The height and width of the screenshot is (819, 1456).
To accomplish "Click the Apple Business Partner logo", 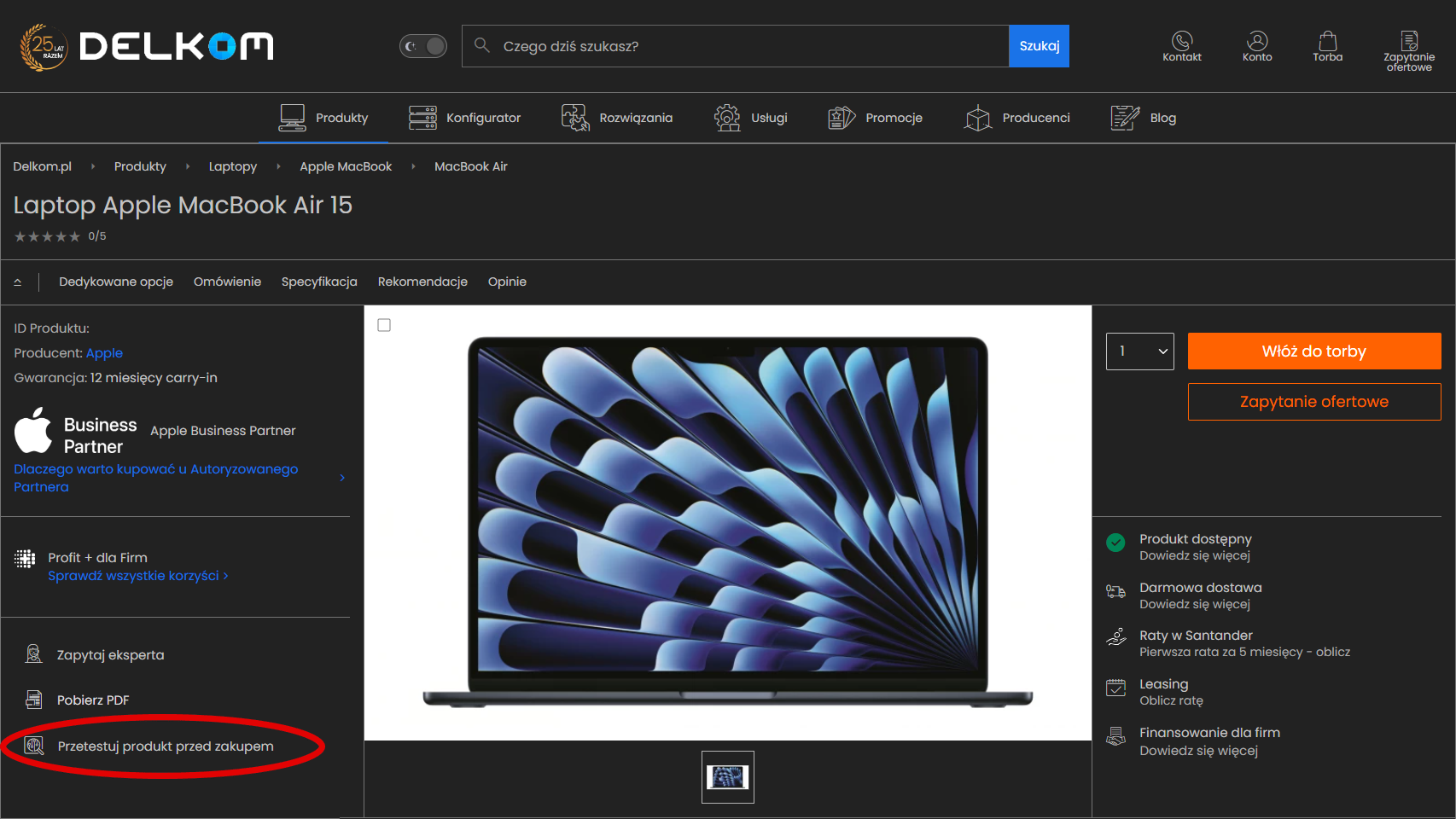I will point(75,431).
